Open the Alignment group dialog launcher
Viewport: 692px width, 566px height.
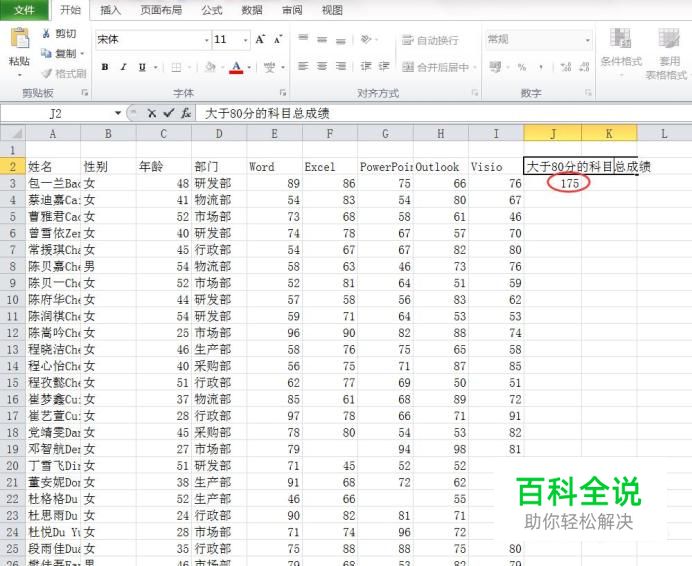475,93
